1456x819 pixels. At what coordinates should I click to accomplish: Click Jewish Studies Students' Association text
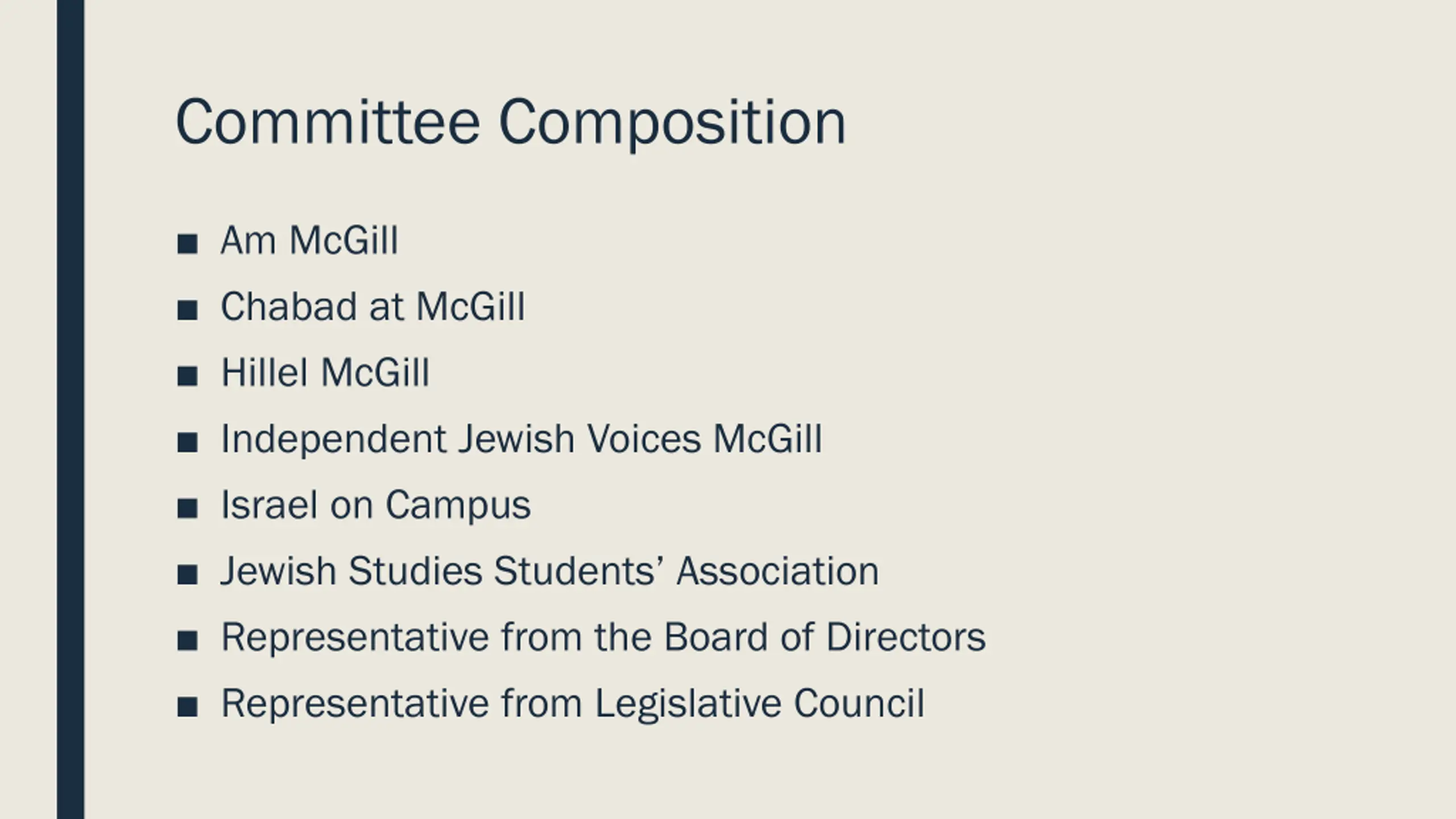pyautogui.click(x=550, y=571)
